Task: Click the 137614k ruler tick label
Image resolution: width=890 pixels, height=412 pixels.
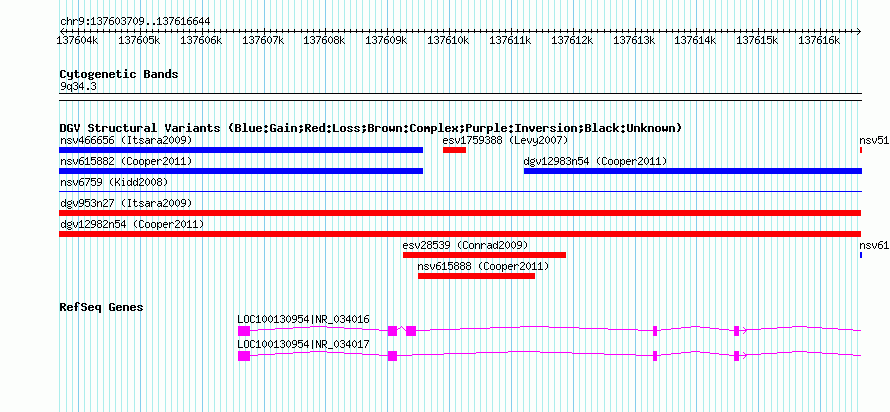Action: pos(695,40)
